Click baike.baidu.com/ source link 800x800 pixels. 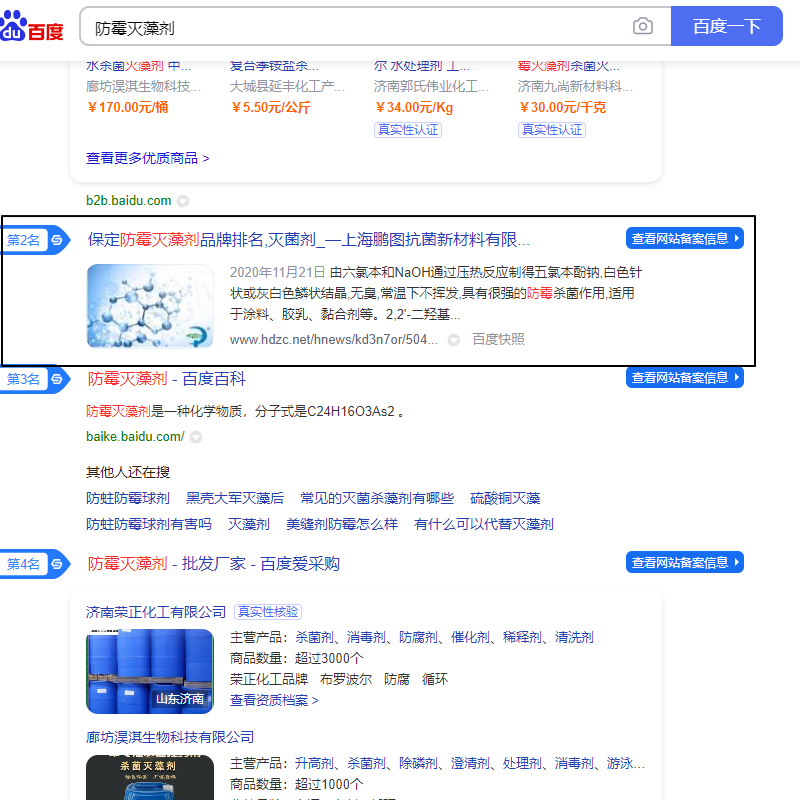click(x=135, y=437)
